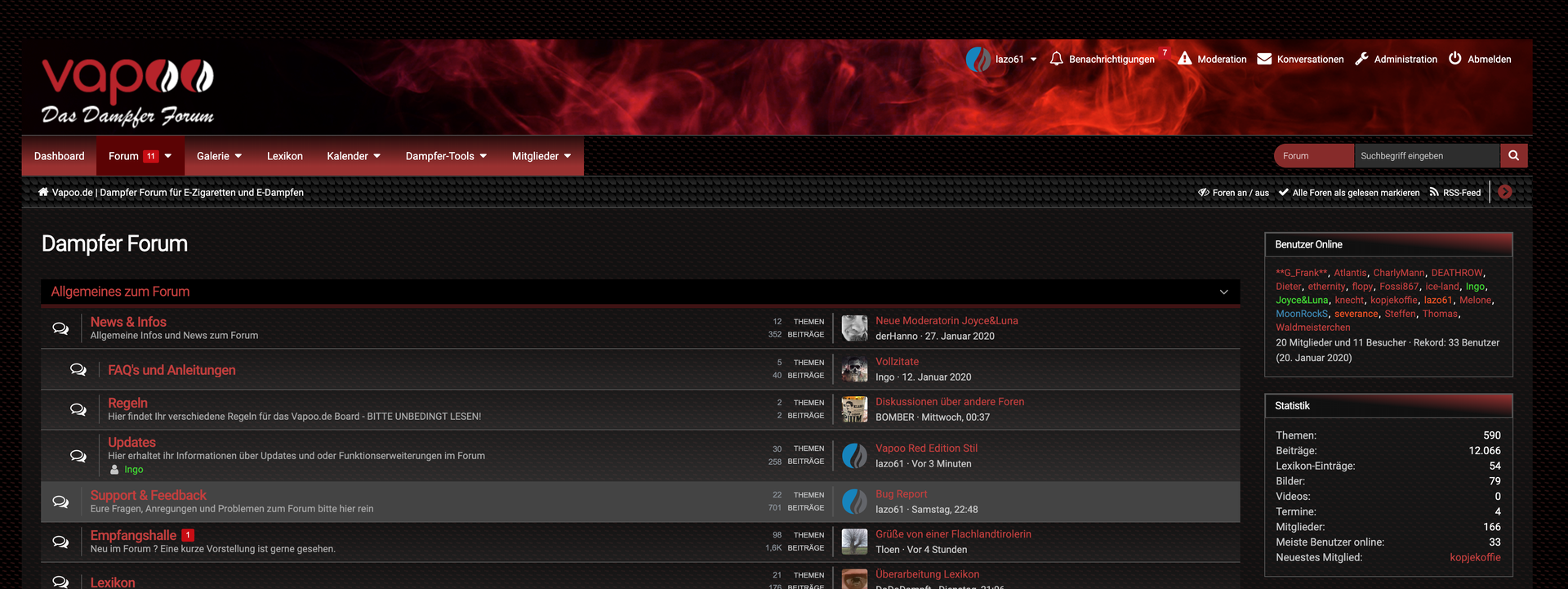Click the Administration wrench icon
This screenshot has height=589, width=1568.
click(1361, 59)
